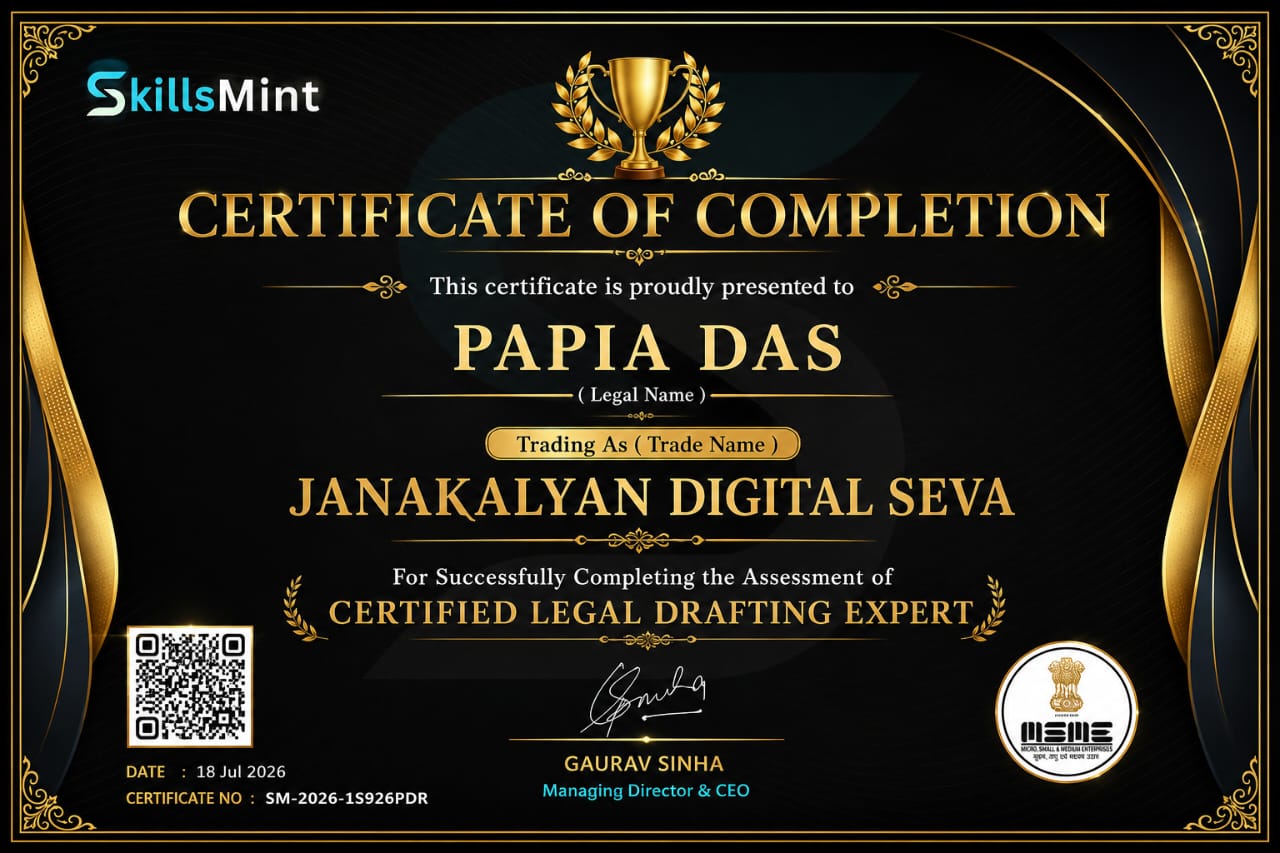The height and width of the screenshot is (853, 1280).
Task: Click the QR code
Action: coord(190,687)
